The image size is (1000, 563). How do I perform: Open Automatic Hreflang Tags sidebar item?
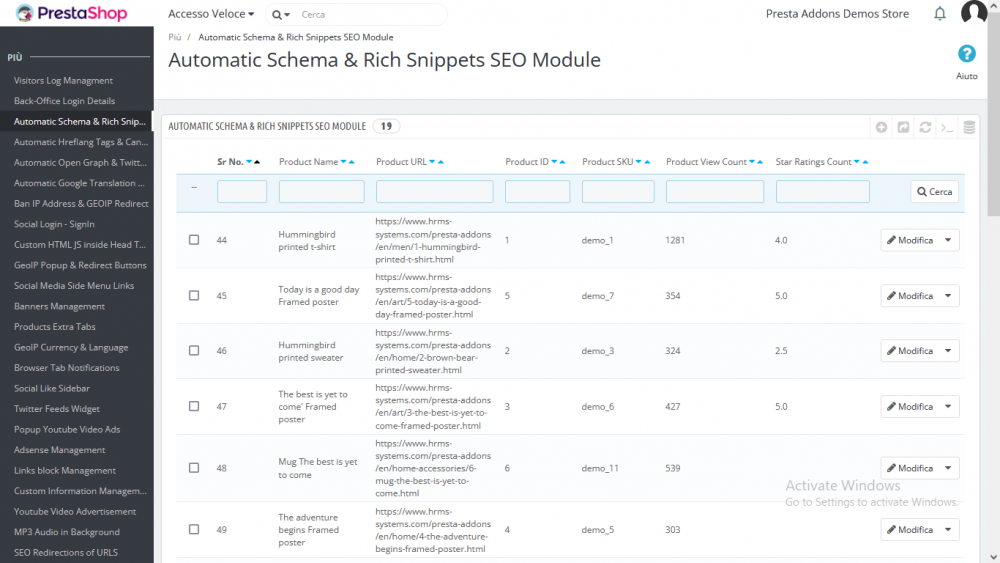pyautogui.click(x=80, y=142)
